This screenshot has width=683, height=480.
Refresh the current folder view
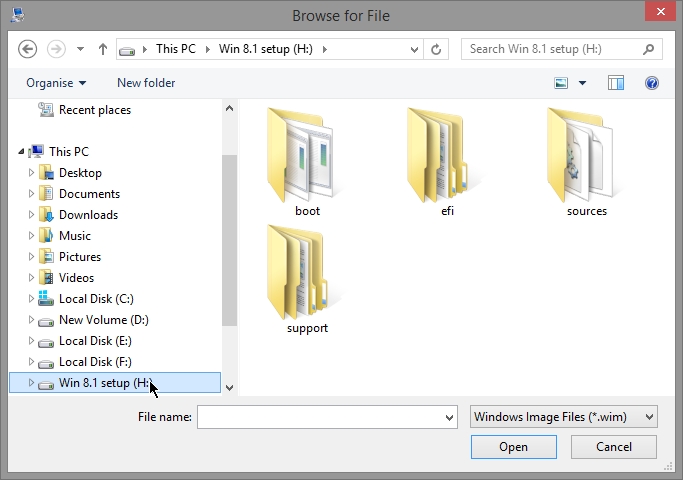(436, 49)
